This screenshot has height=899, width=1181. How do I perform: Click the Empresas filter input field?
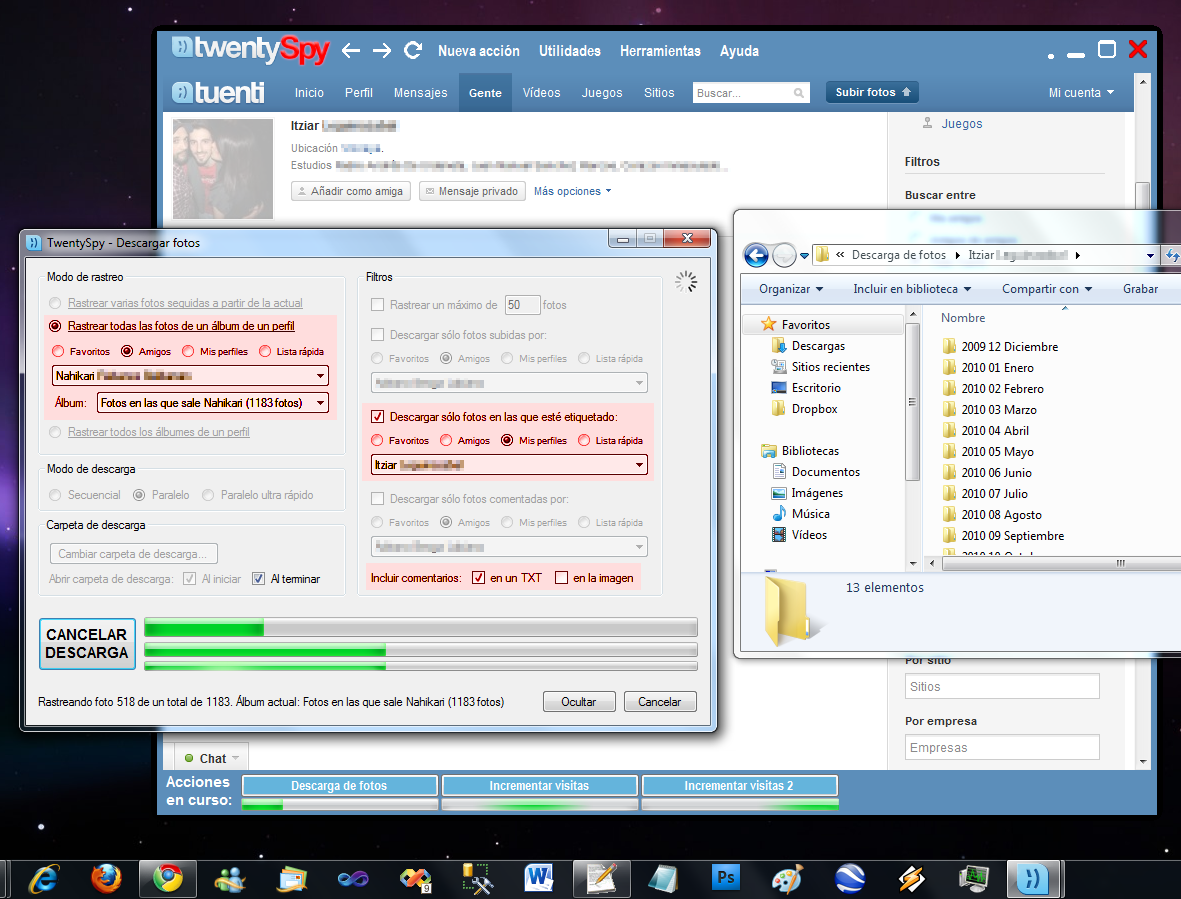(x=1002, y=748)
